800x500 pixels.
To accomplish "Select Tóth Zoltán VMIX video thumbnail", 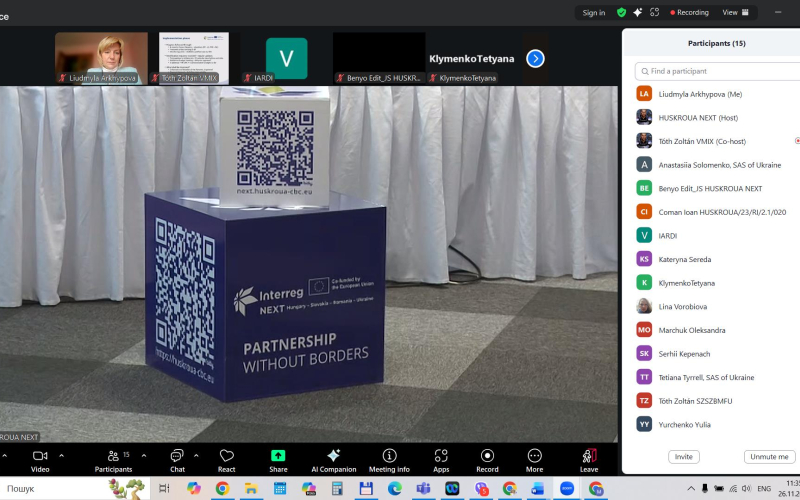I will (x=194, y=57).
